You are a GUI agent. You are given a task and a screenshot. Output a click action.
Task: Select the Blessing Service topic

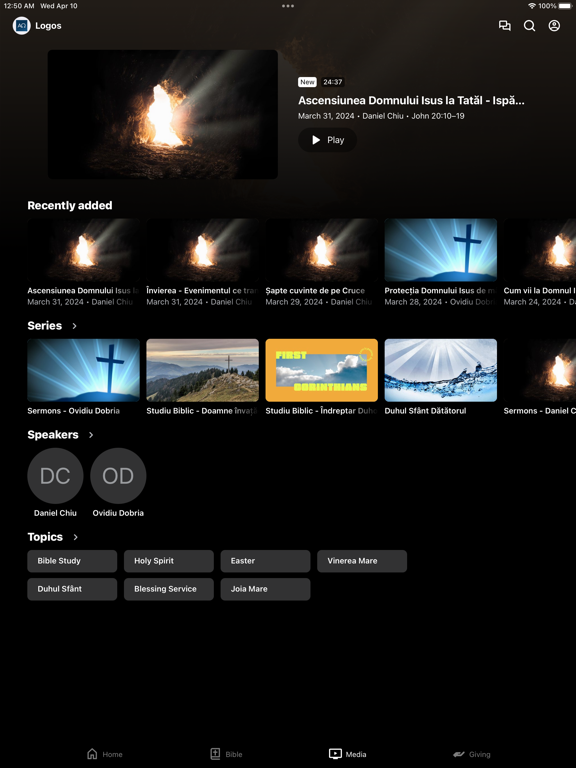(168, 589)
